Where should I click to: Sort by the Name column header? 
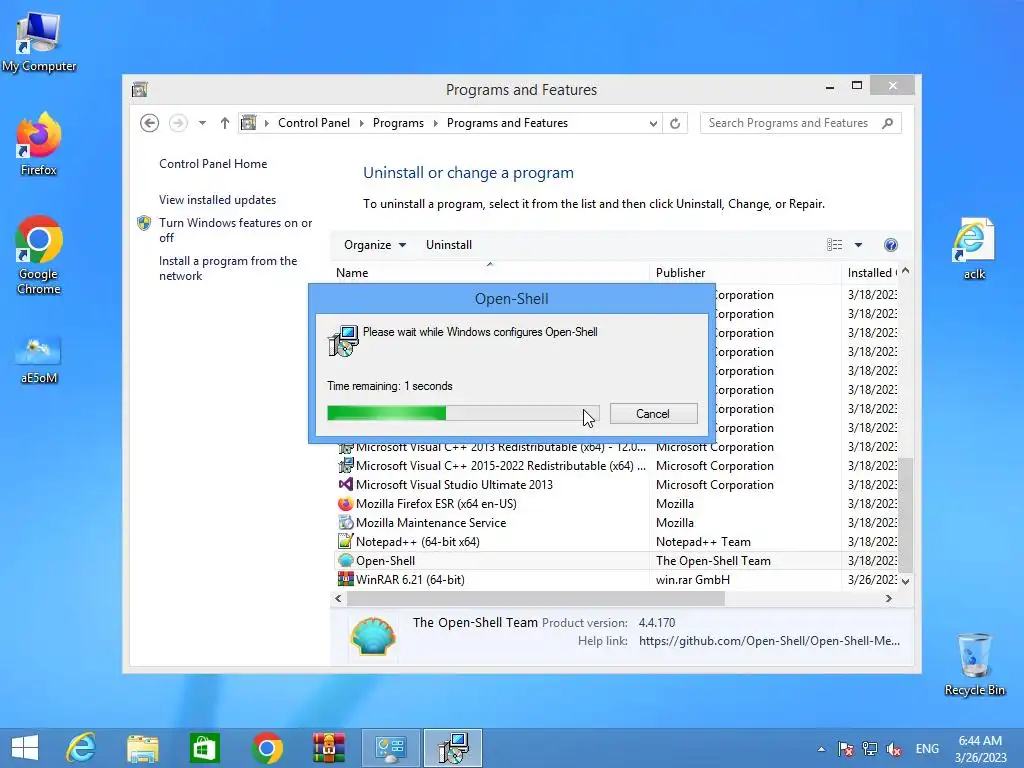pos(490,273)
